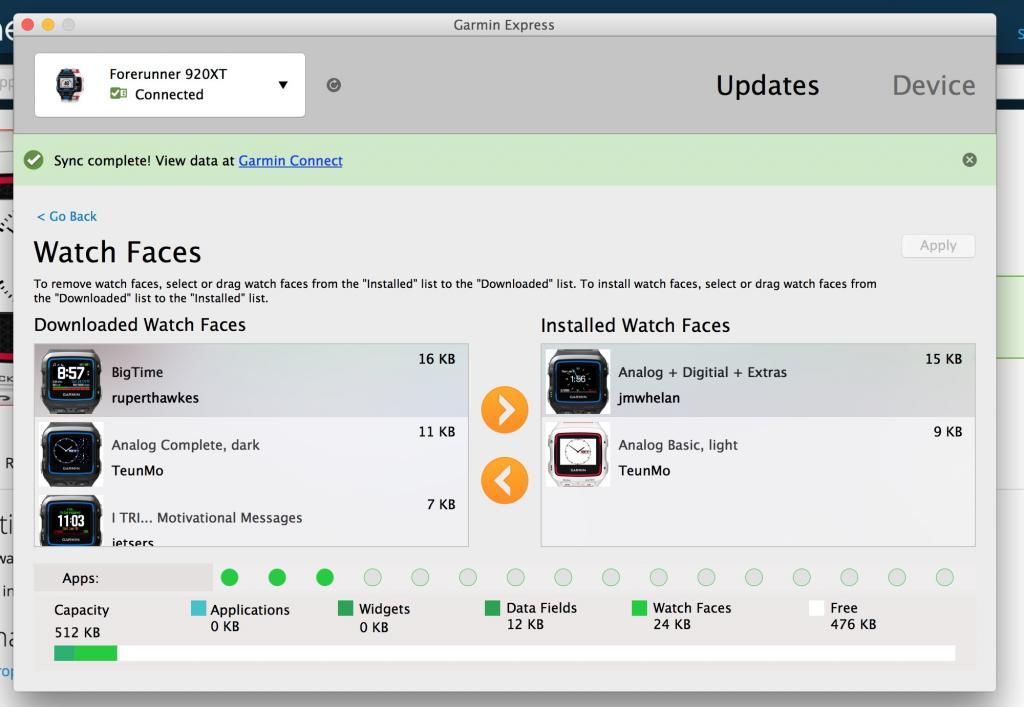
Task: Click the green sync complete checkmark icon
Action: click(33, 160)
